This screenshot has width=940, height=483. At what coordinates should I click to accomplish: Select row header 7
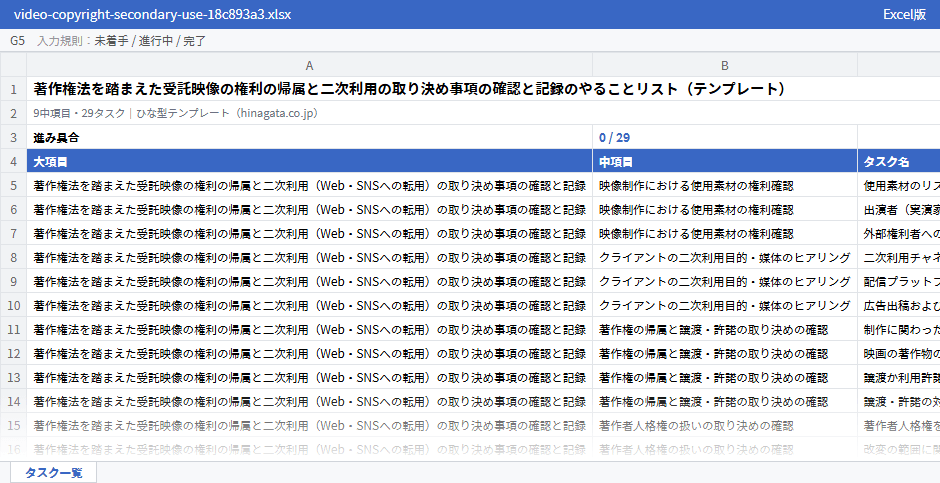(x=13, y=233)
